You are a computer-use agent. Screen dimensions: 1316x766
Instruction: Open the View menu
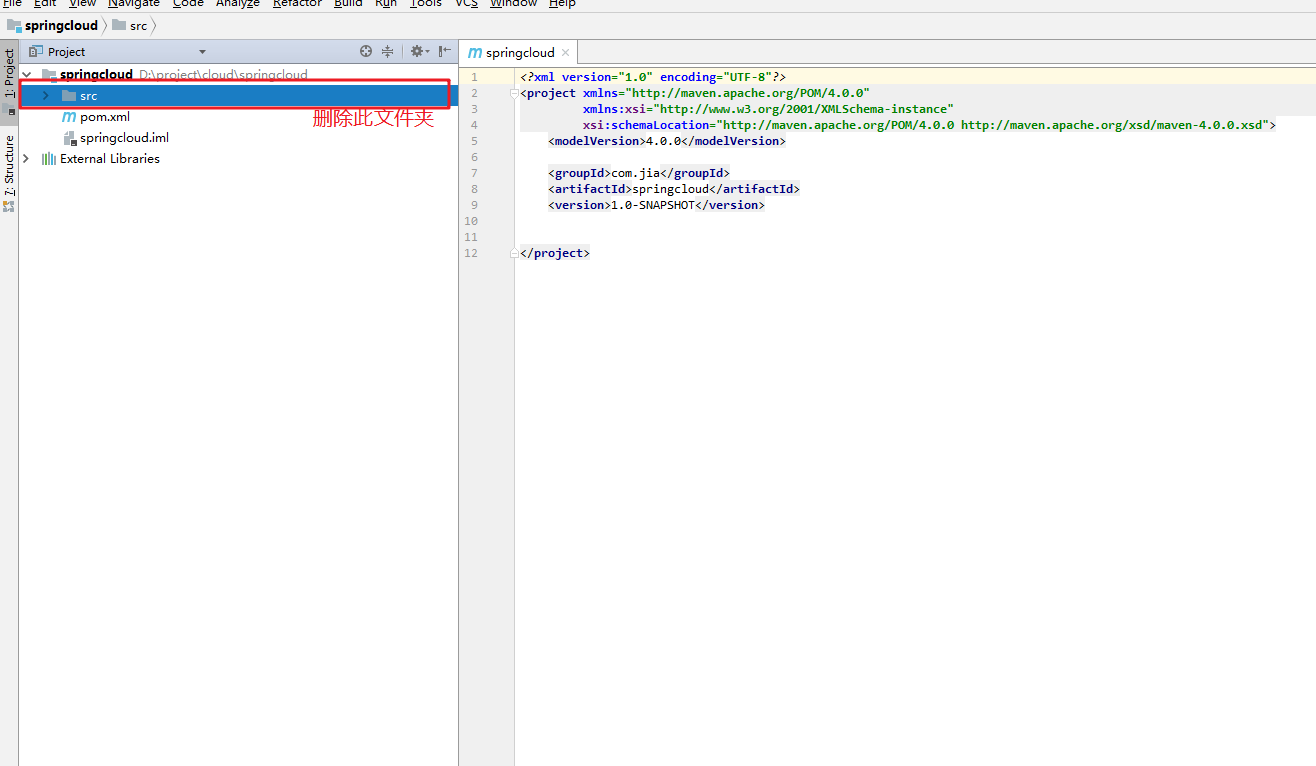[x=82, y=4]
